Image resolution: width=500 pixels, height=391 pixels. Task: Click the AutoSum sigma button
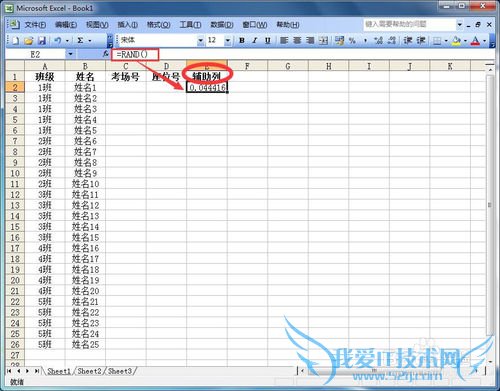pyautogui.click(x=80, y=41)
